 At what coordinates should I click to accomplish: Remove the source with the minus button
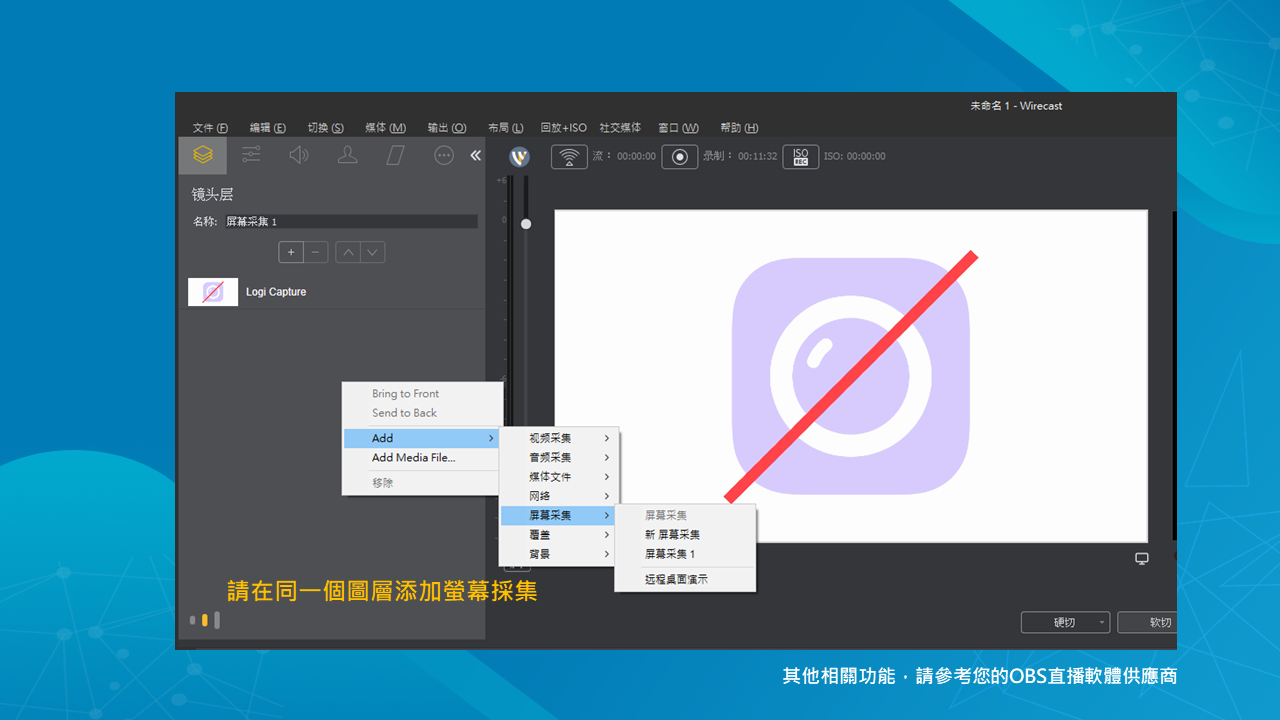tap(316, 252)
